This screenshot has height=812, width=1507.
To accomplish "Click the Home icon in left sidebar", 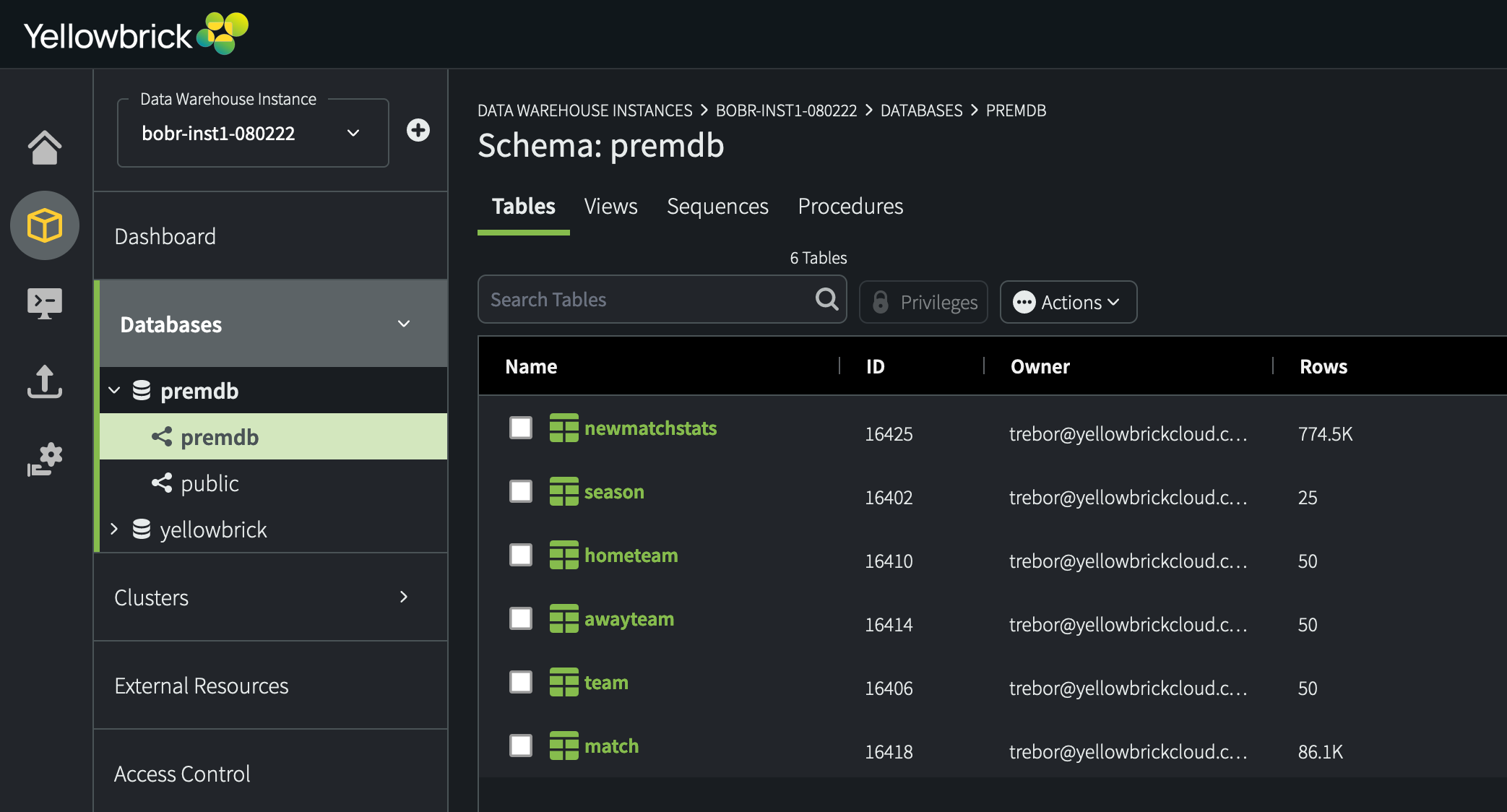I will 45,147.
